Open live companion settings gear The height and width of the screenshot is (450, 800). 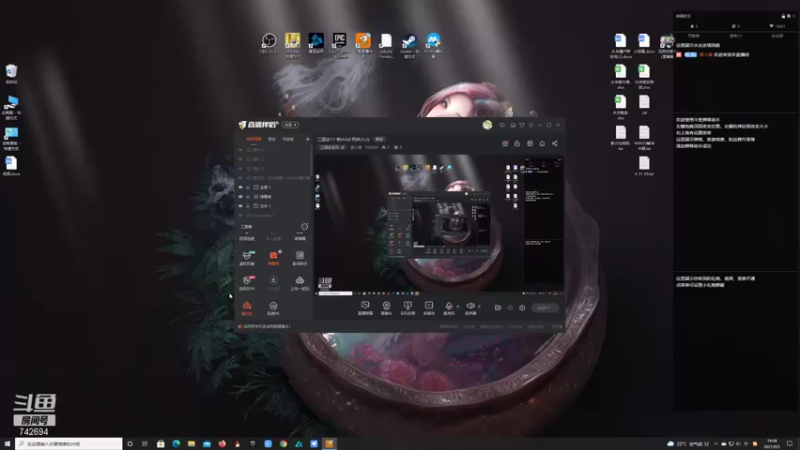(x=522, y=308)
